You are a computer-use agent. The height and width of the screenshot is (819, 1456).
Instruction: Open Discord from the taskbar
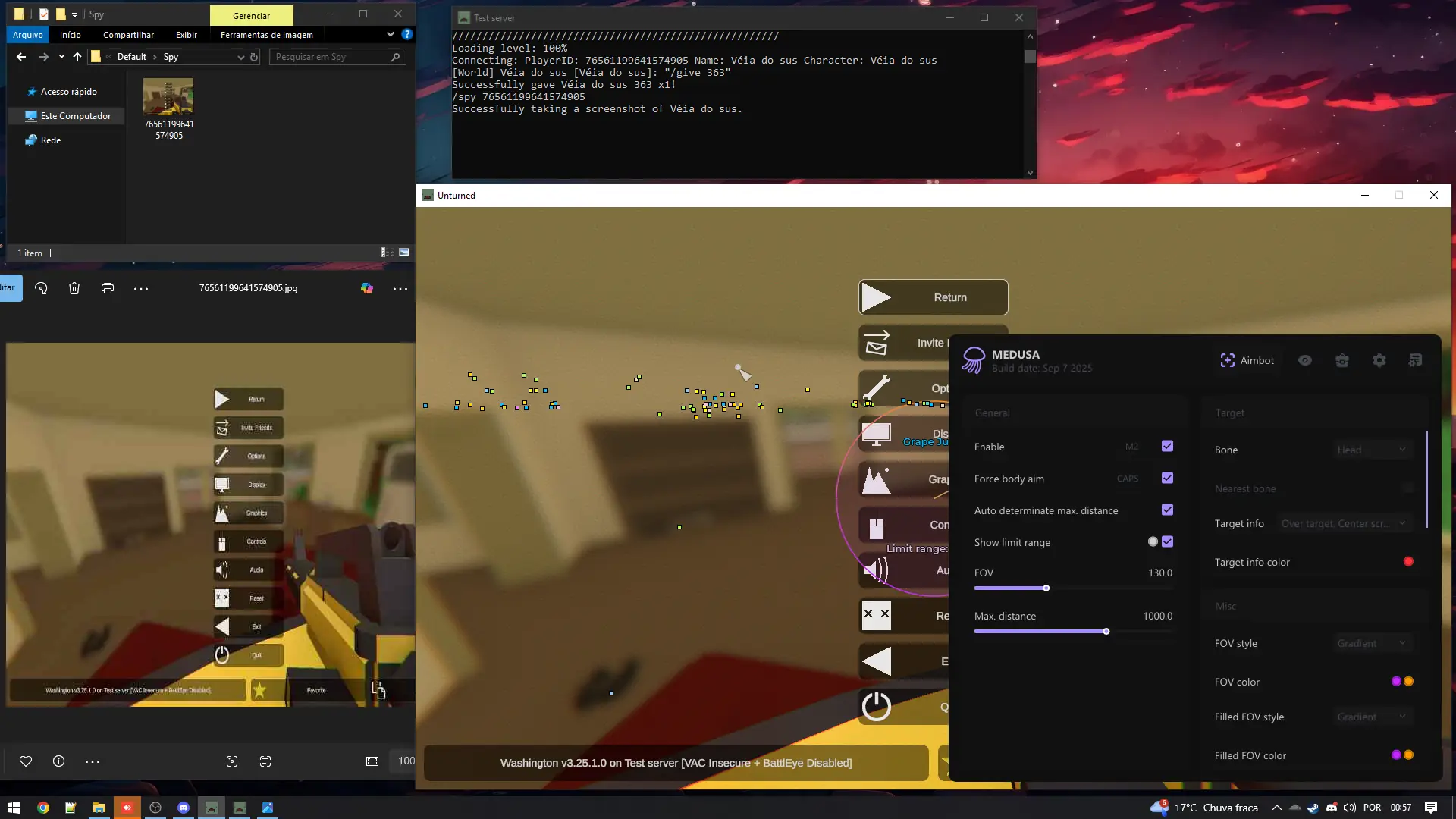click(184, 808)
